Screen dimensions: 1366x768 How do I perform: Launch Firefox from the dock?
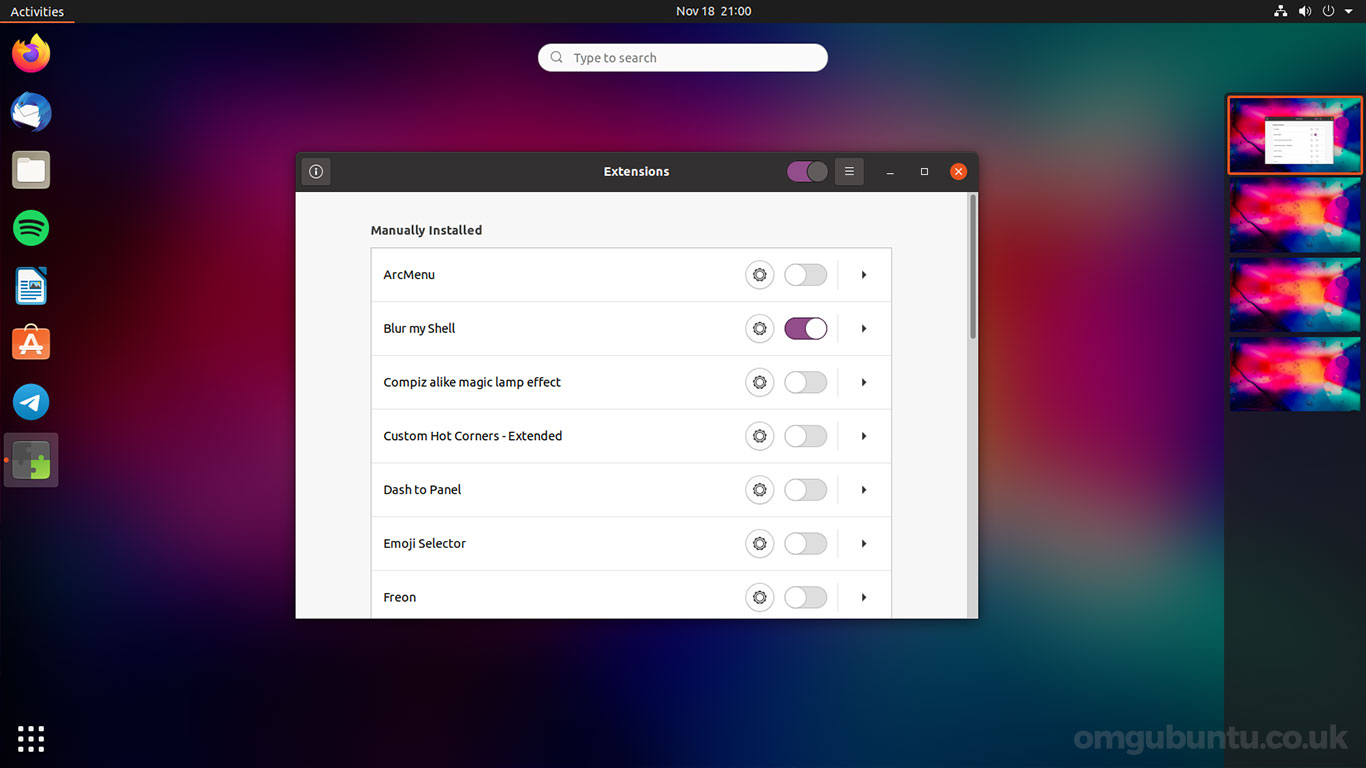point(31,54)
